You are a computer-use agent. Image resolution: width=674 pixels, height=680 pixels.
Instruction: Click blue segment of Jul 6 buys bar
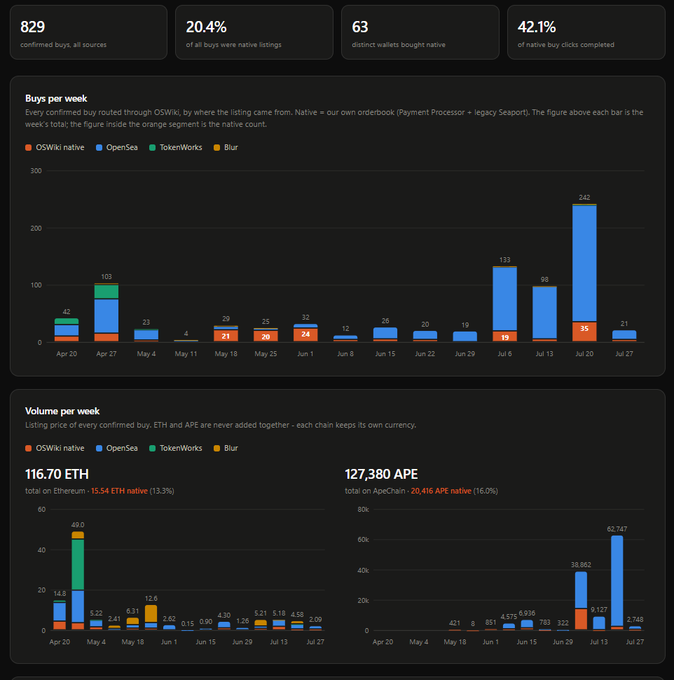point(505,299)
